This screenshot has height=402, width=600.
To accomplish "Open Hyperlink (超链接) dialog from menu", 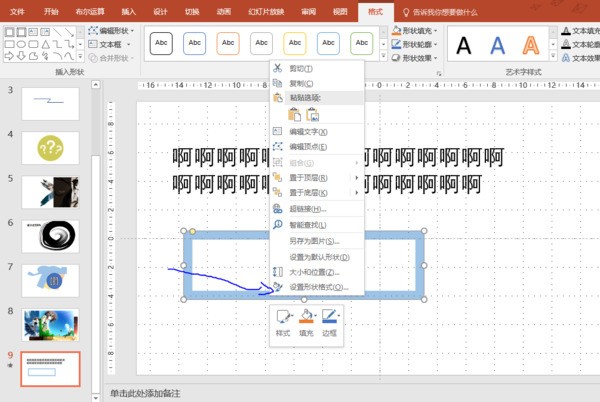I will point(307,209).
